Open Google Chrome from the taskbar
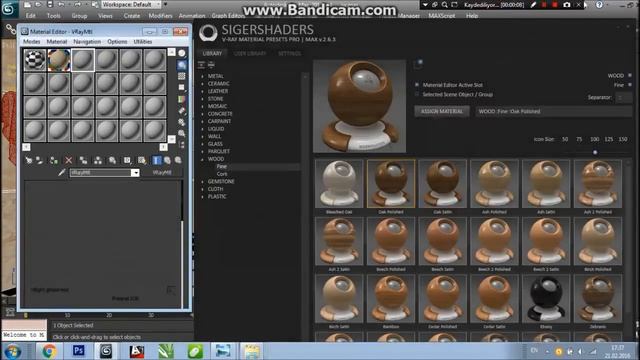This screenshot has width=640, height=360. coord(49,351)
